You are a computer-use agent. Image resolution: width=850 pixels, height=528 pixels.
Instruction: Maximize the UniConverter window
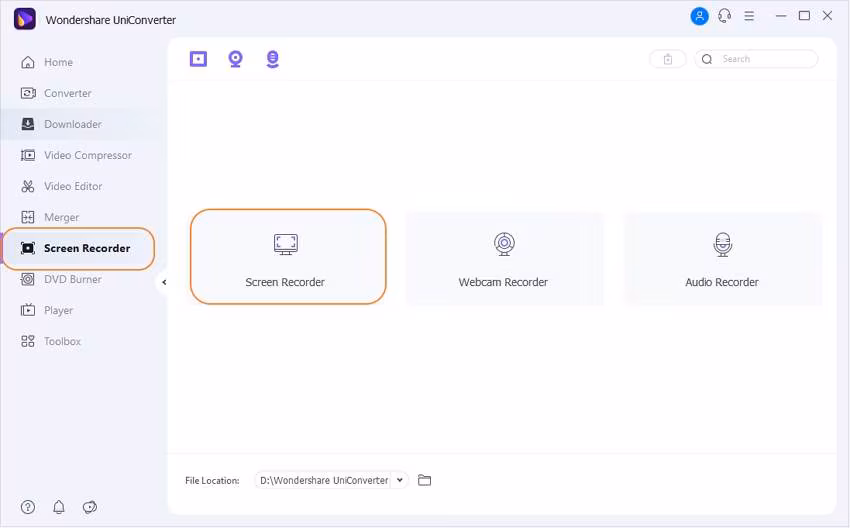click(804, 16)
